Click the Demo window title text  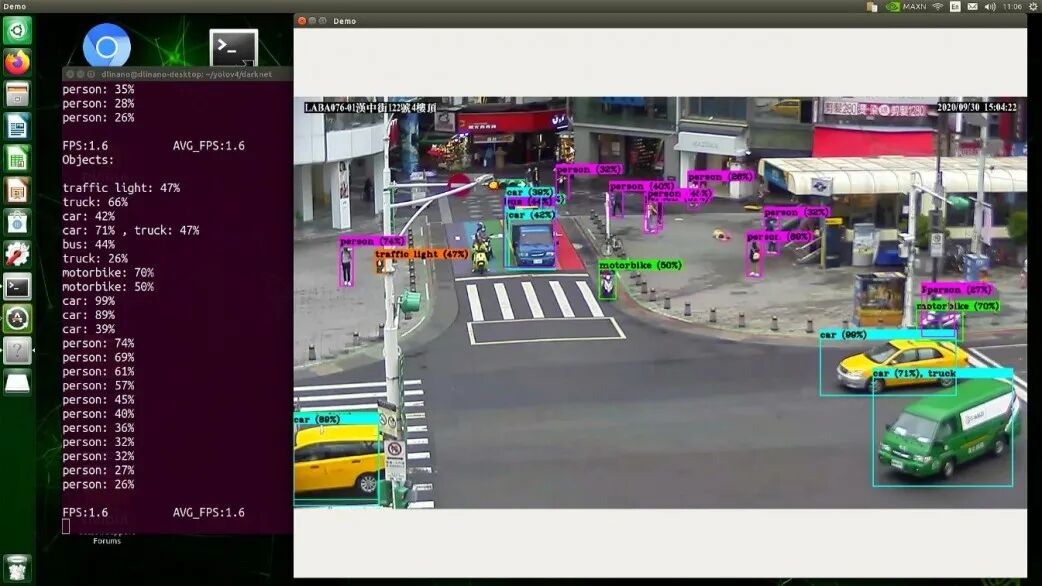(x=344, y=21)
